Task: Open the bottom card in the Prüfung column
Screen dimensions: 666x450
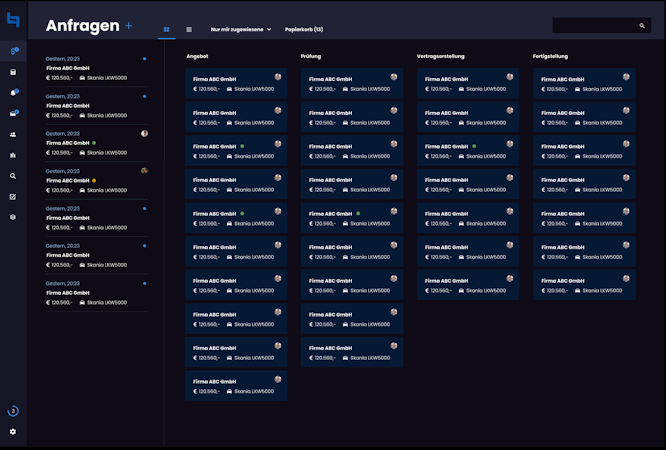Action: 352,352
